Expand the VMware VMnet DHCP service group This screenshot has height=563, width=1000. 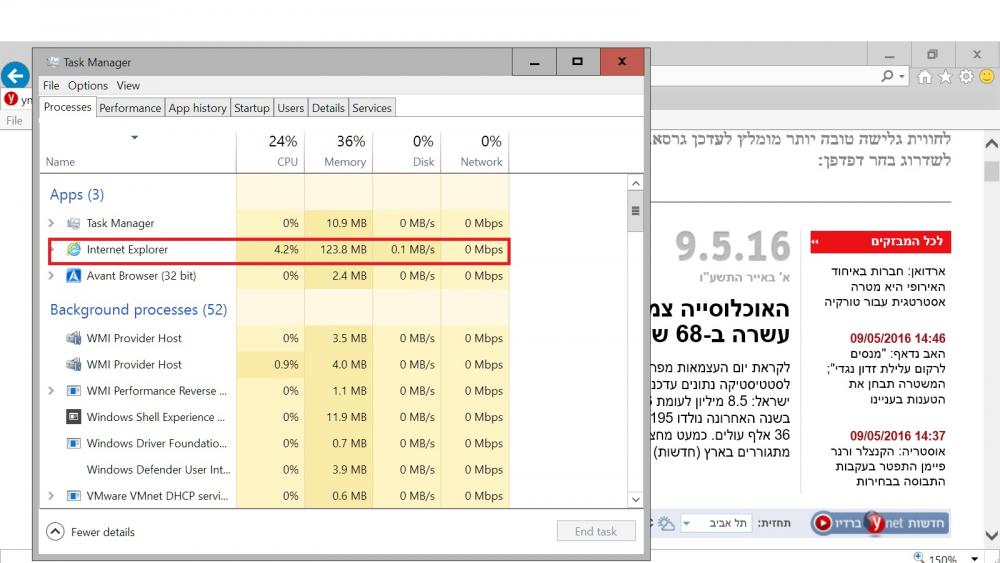click(52, 495)
